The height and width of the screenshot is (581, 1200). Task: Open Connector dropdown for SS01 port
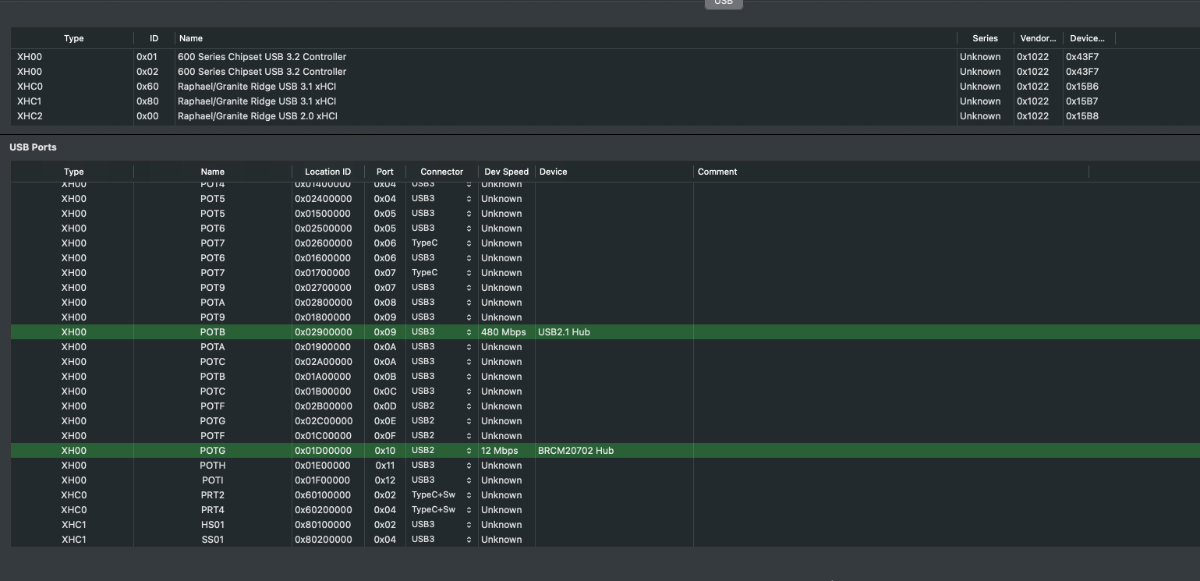coord(441,540)
